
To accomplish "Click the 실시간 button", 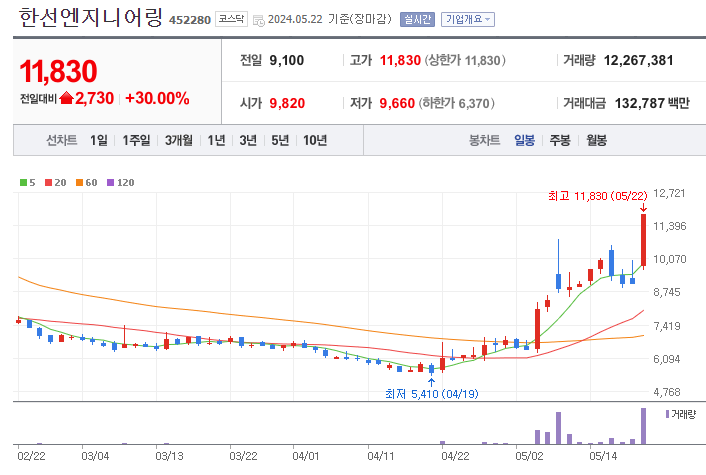I will tap(417, 19).
